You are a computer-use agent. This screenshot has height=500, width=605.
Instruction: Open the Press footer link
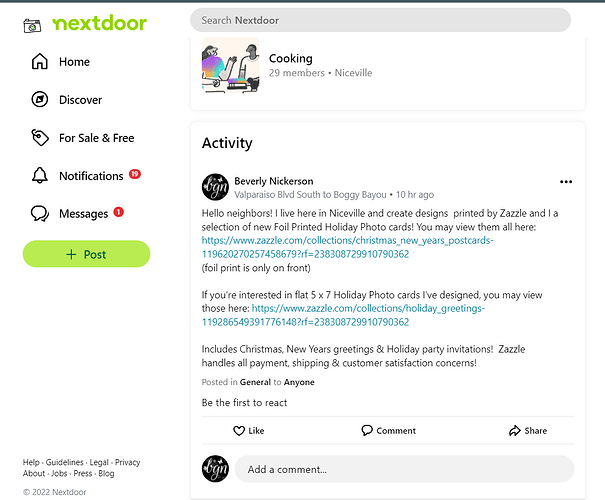(83, 473)
